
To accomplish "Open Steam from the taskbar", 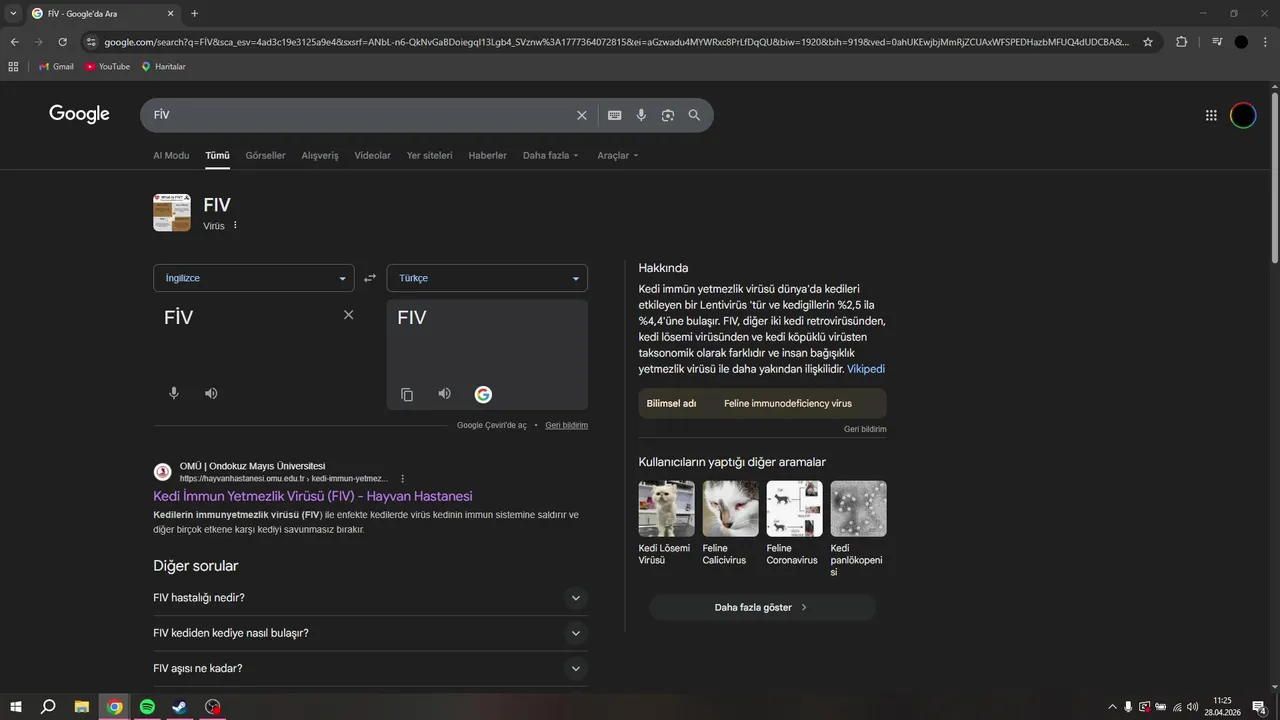I will pos(180,707).
